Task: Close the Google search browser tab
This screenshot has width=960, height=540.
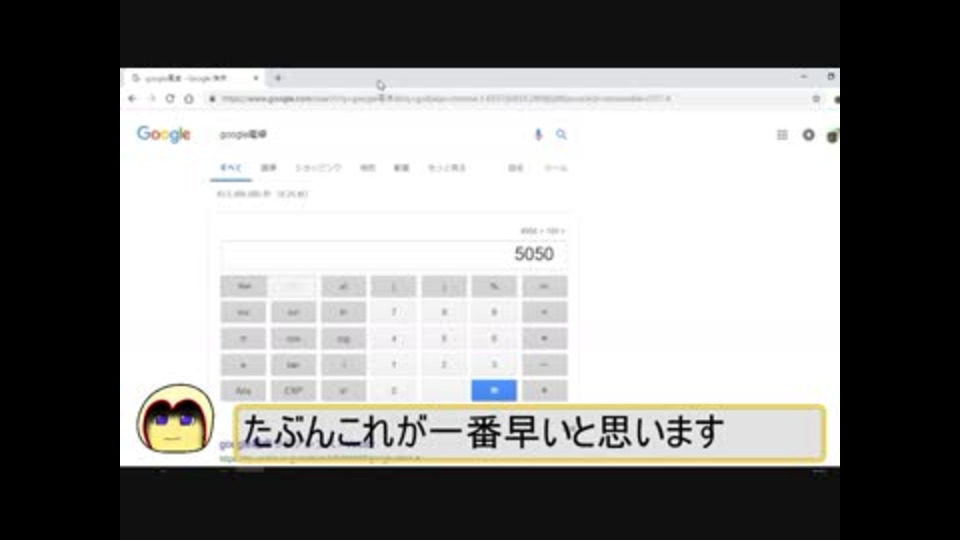Action: point(256,78)
